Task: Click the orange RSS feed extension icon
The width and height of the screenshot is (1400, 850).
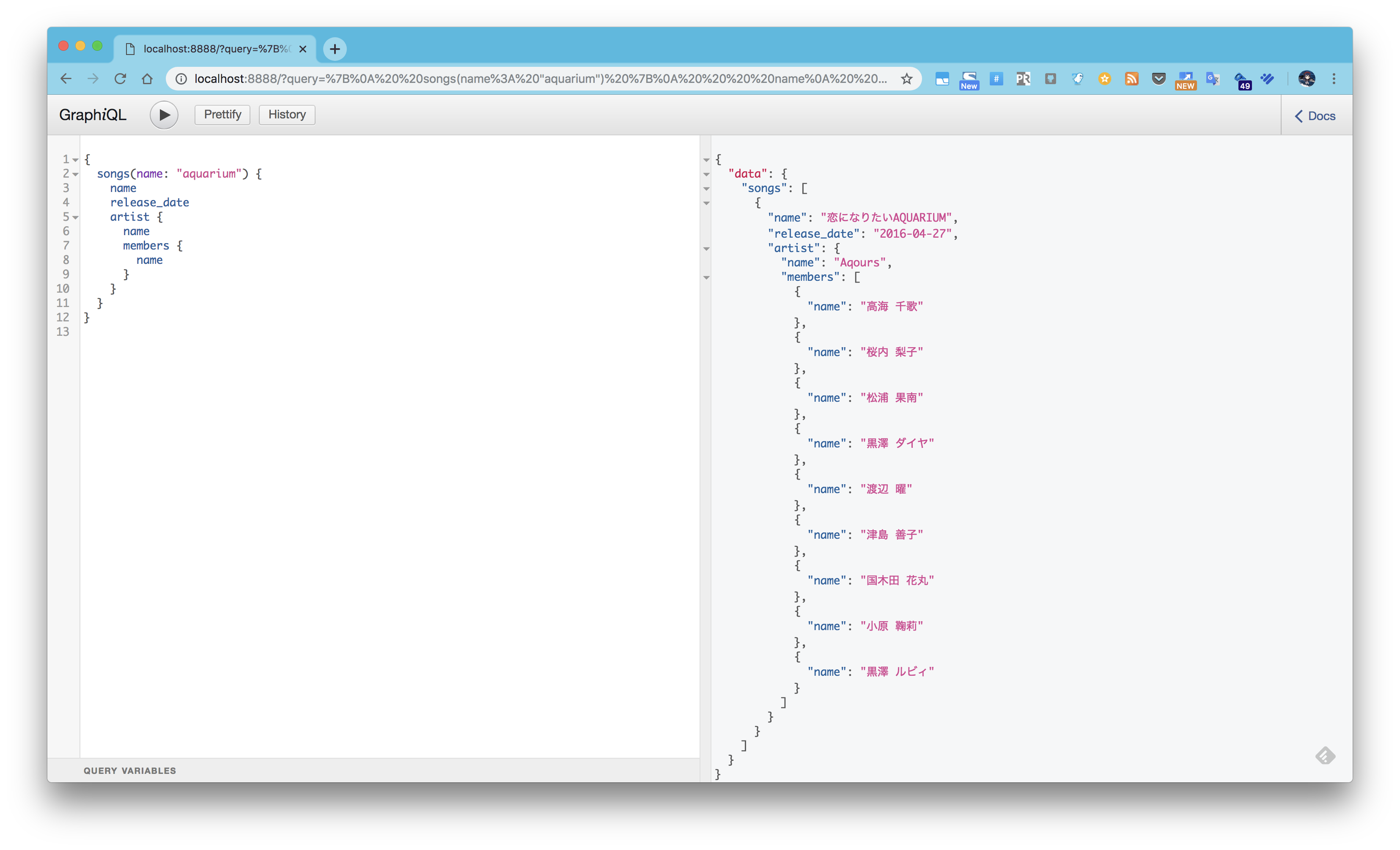Action: point(1131,79)
